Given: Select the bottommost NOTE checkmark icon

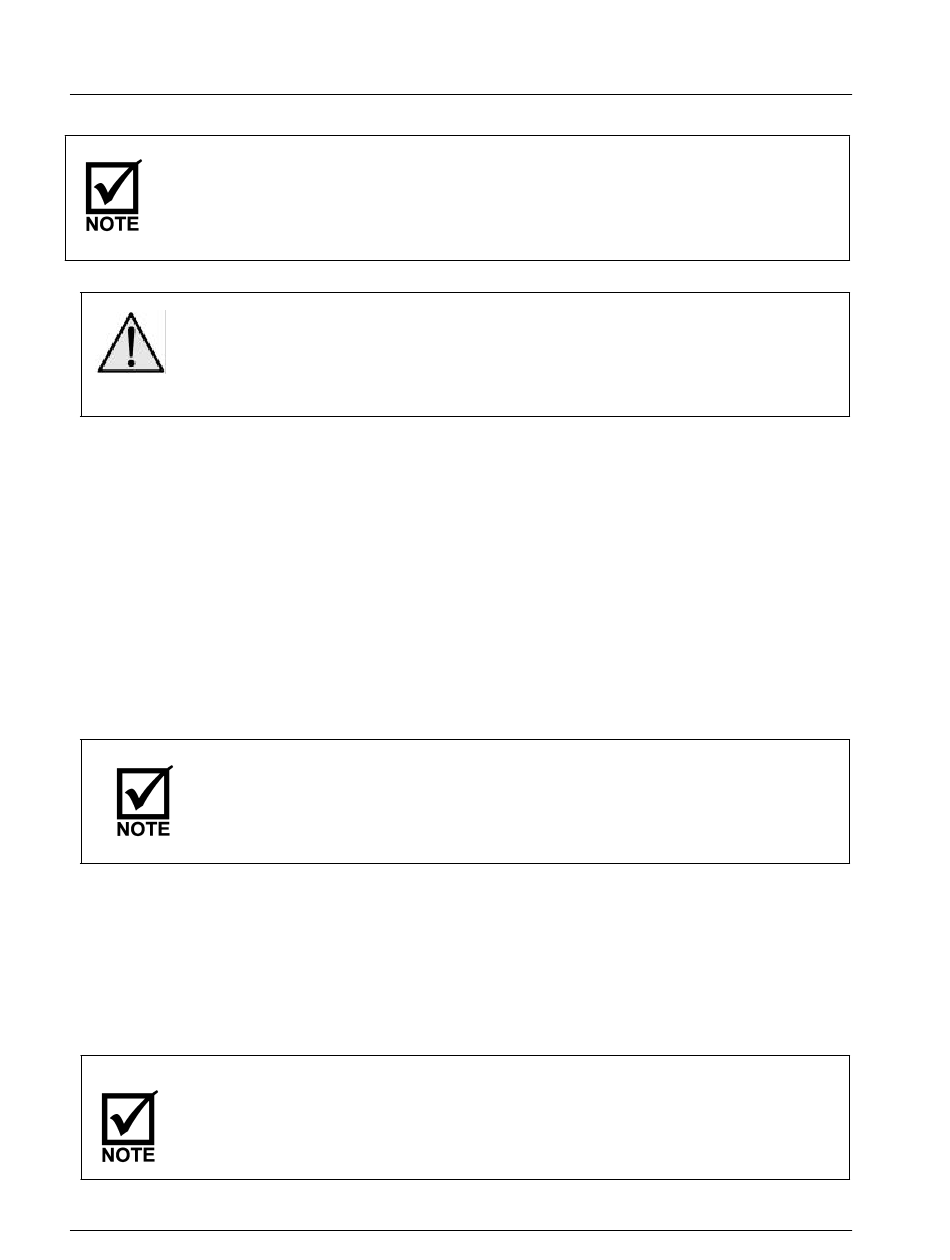Looking at the screenshot, I should (x=129, y=1127).
